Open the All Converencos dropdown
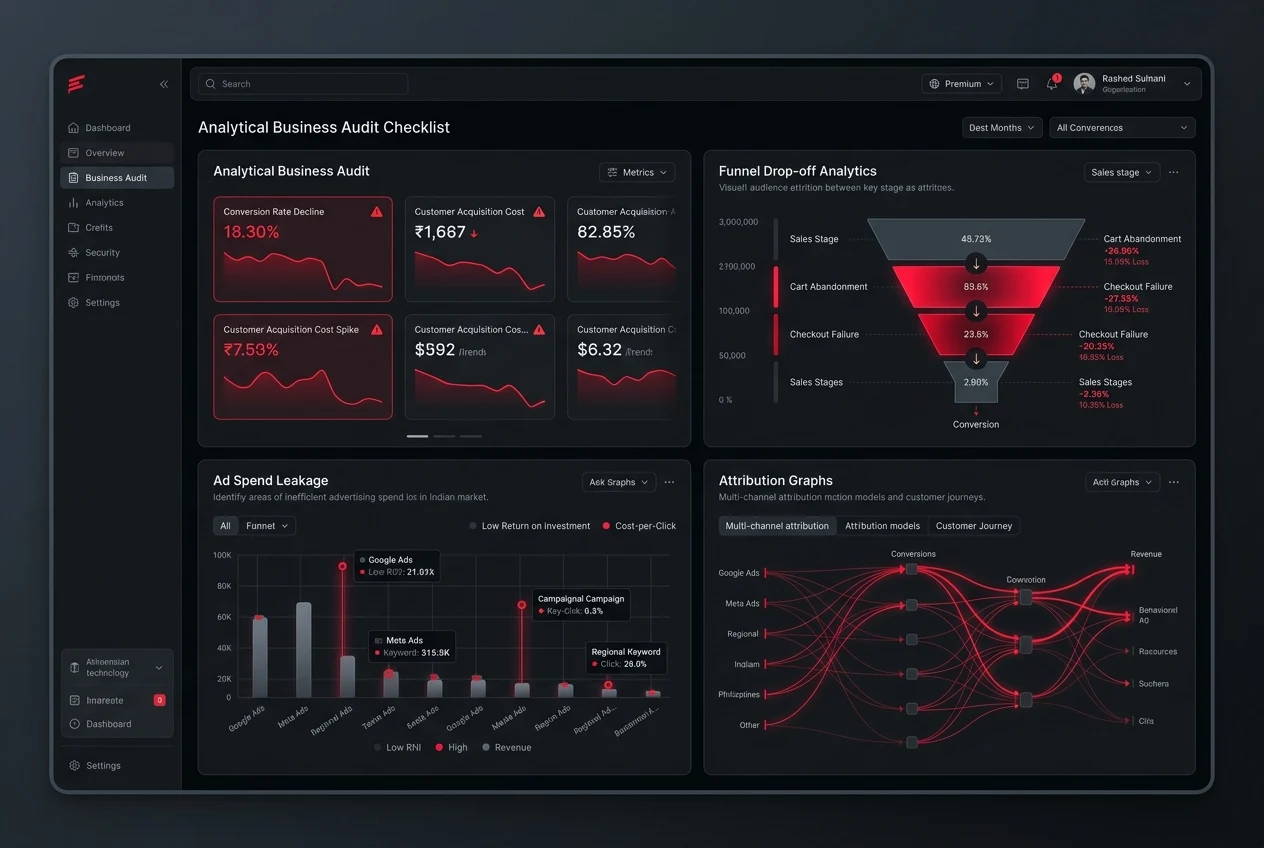Image resolution: width=1264 pixels, height=848 pixels. click(x=1122, y=128)
